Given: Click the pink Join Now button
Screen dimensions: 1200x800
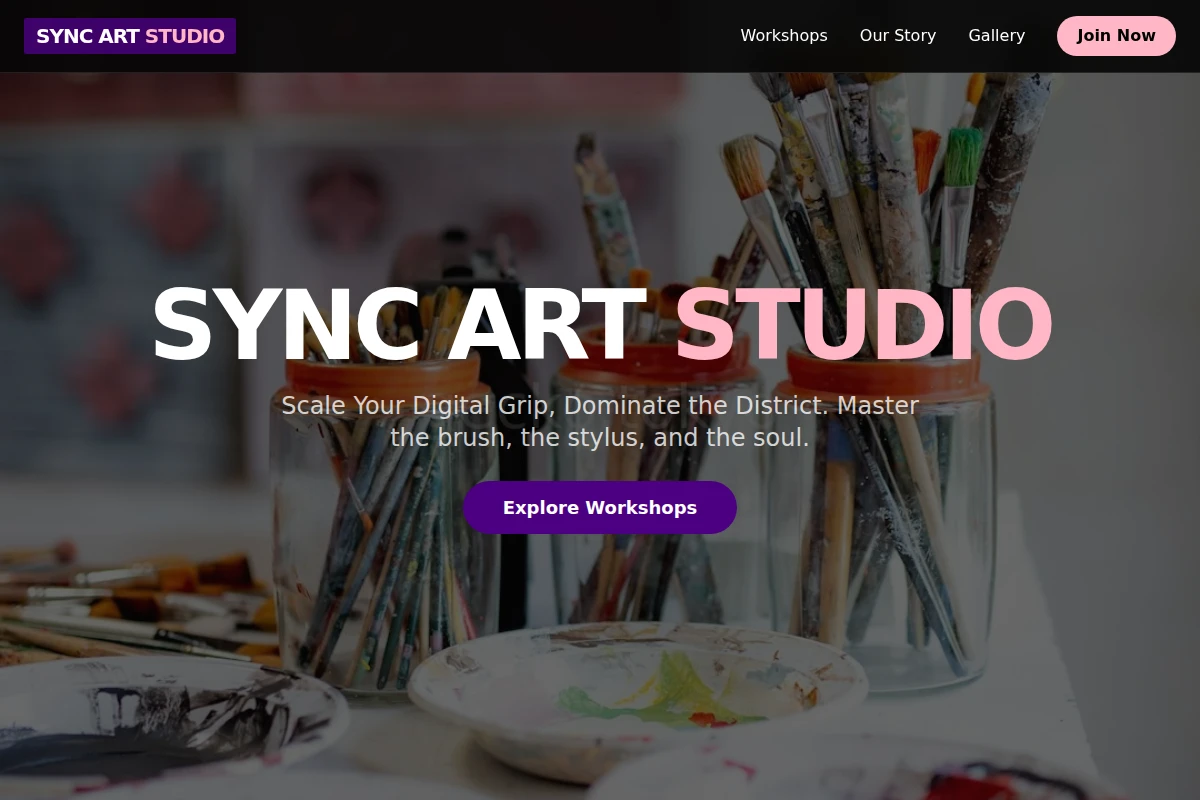Looking at the screenshot, I should [x=1116, y=36].
